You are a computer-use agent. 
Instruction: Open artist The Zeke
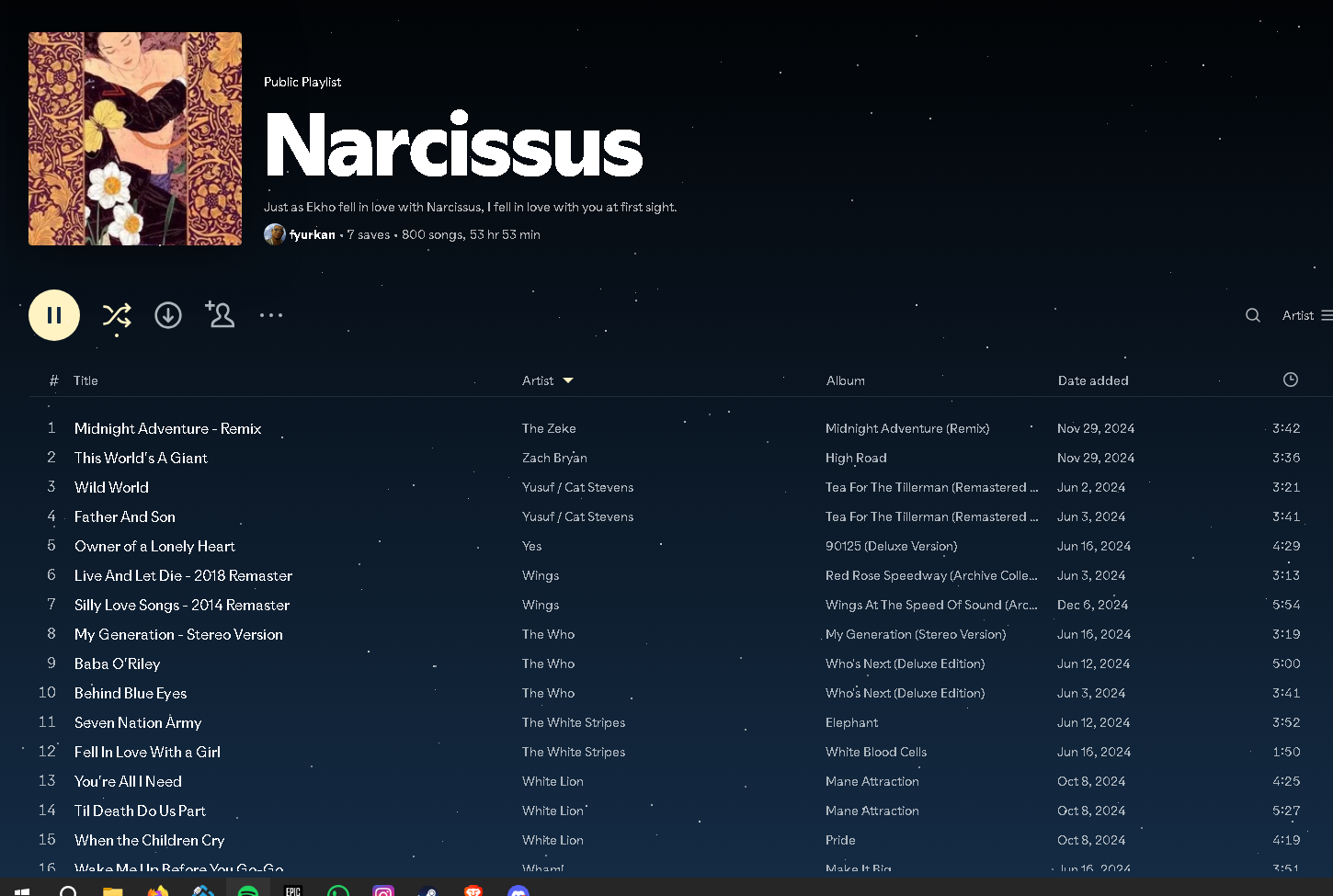(x=549, y=428)
